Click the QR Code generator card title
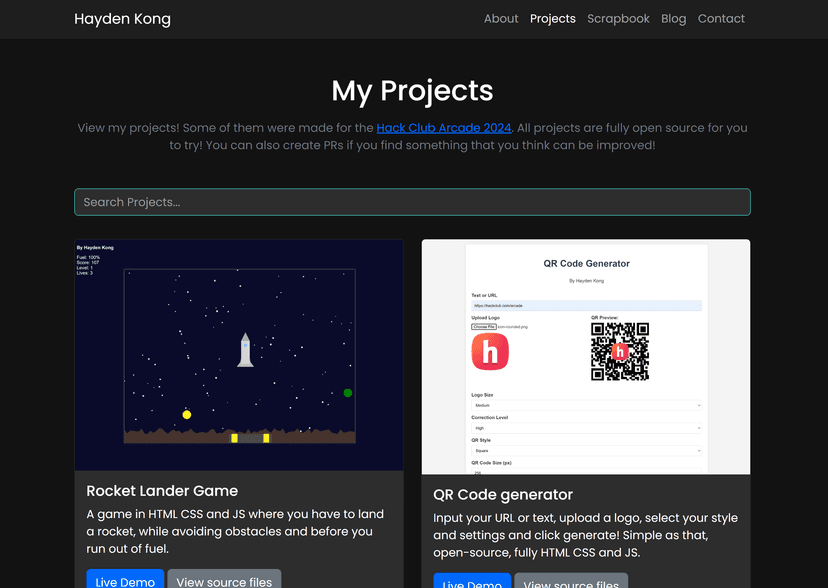 503,495
